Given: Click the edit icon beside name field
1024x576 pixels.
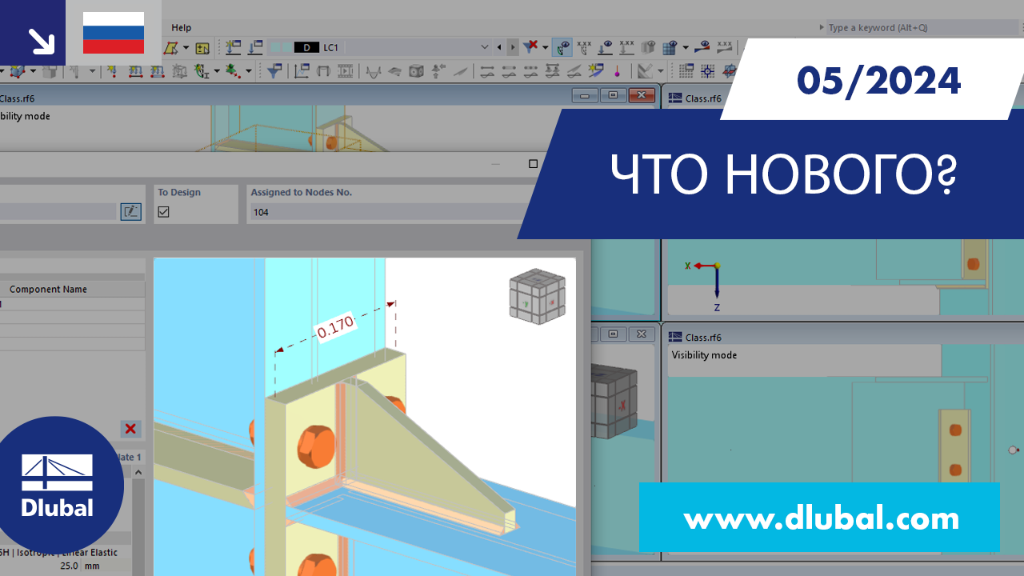Looking at the screenshot, I should pyautogui.click(x=131, y=212).
